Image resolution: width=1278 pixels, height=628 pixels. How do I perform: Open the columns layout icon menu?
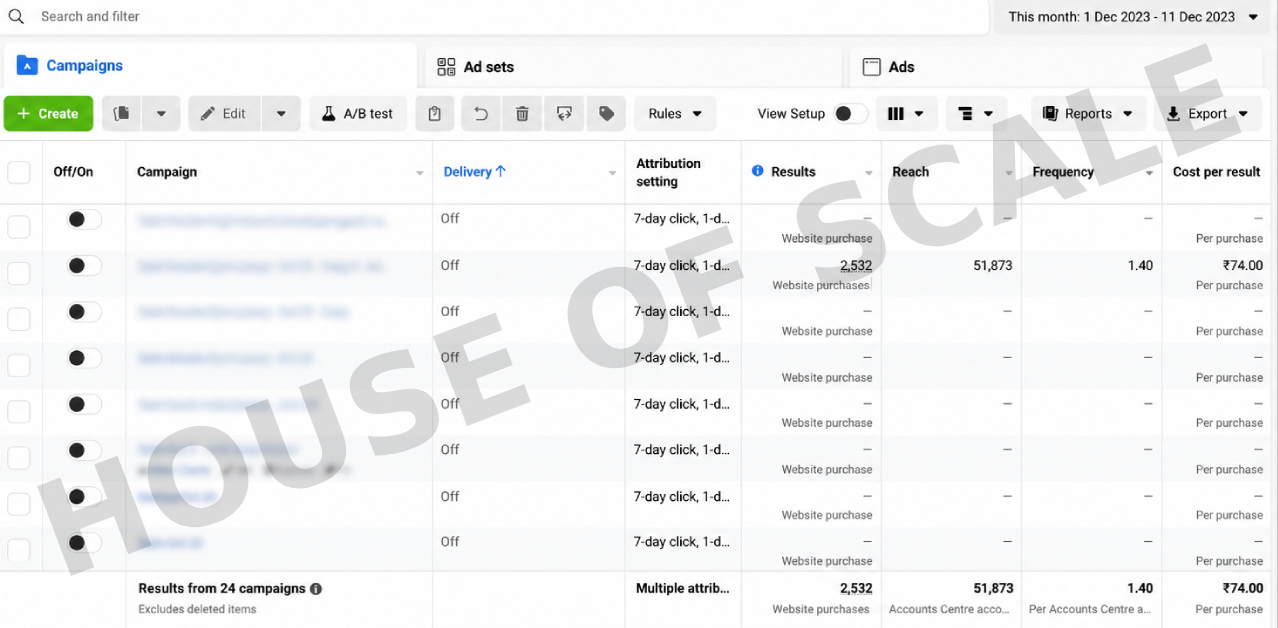pyautogui.click(x=906, y=114)
